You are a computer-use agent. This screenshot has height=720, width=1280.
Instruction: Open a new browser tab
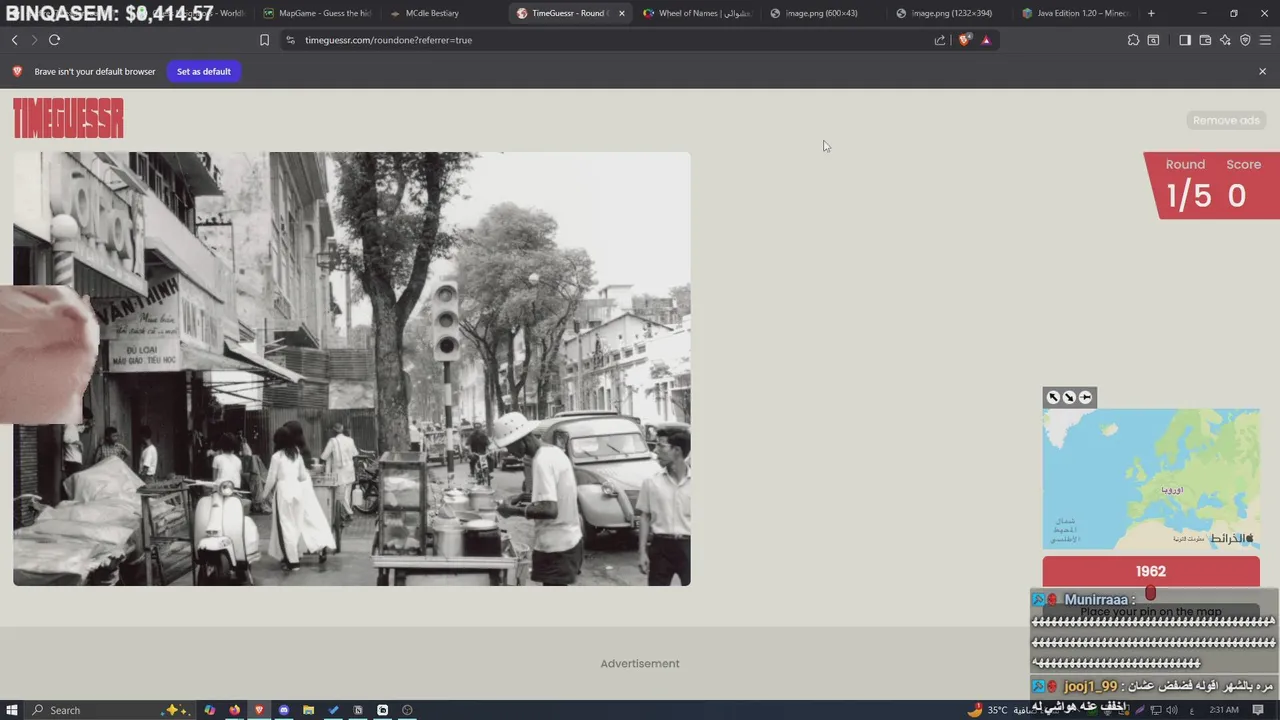[1151, 13]
